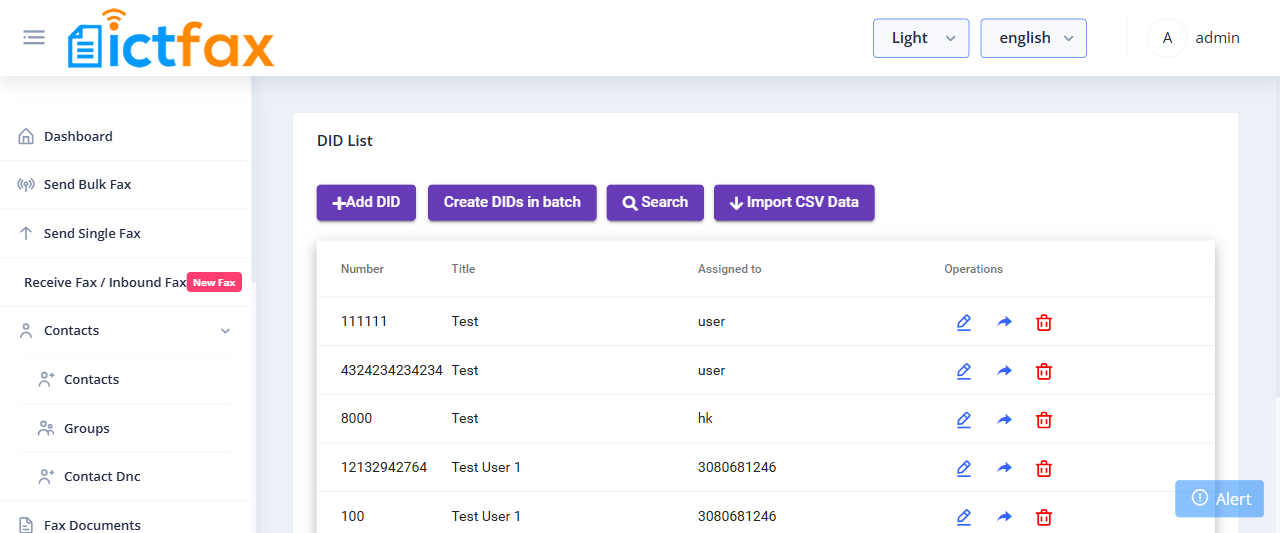
Task: Click the Title column header
Action: click(x=463, y=269)
